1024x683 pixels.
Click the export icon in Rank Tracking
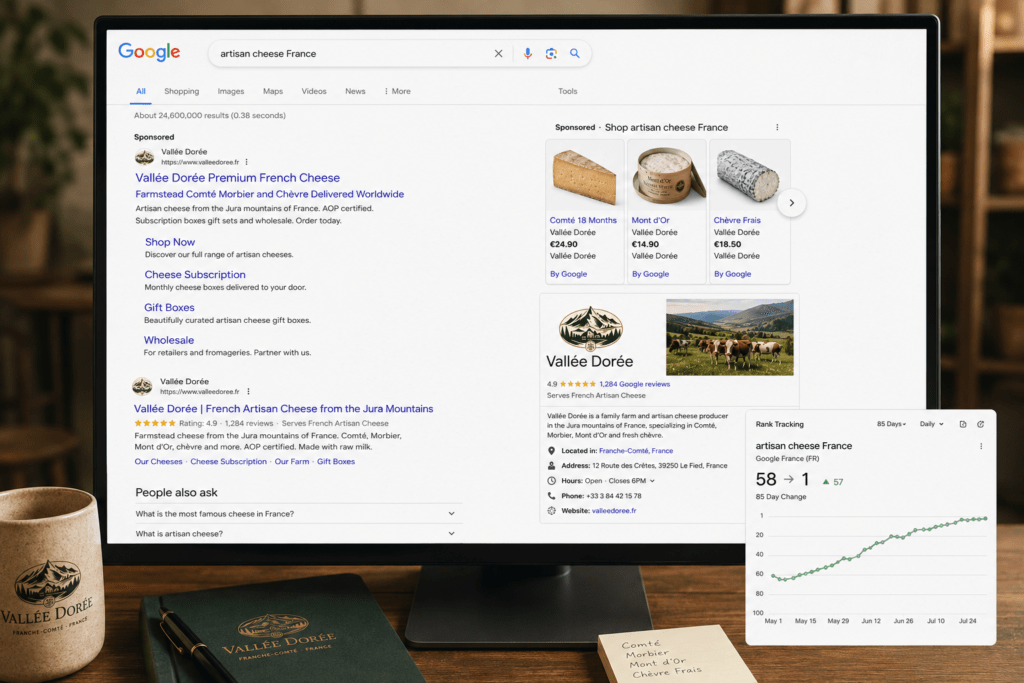[x=963, y=424]
